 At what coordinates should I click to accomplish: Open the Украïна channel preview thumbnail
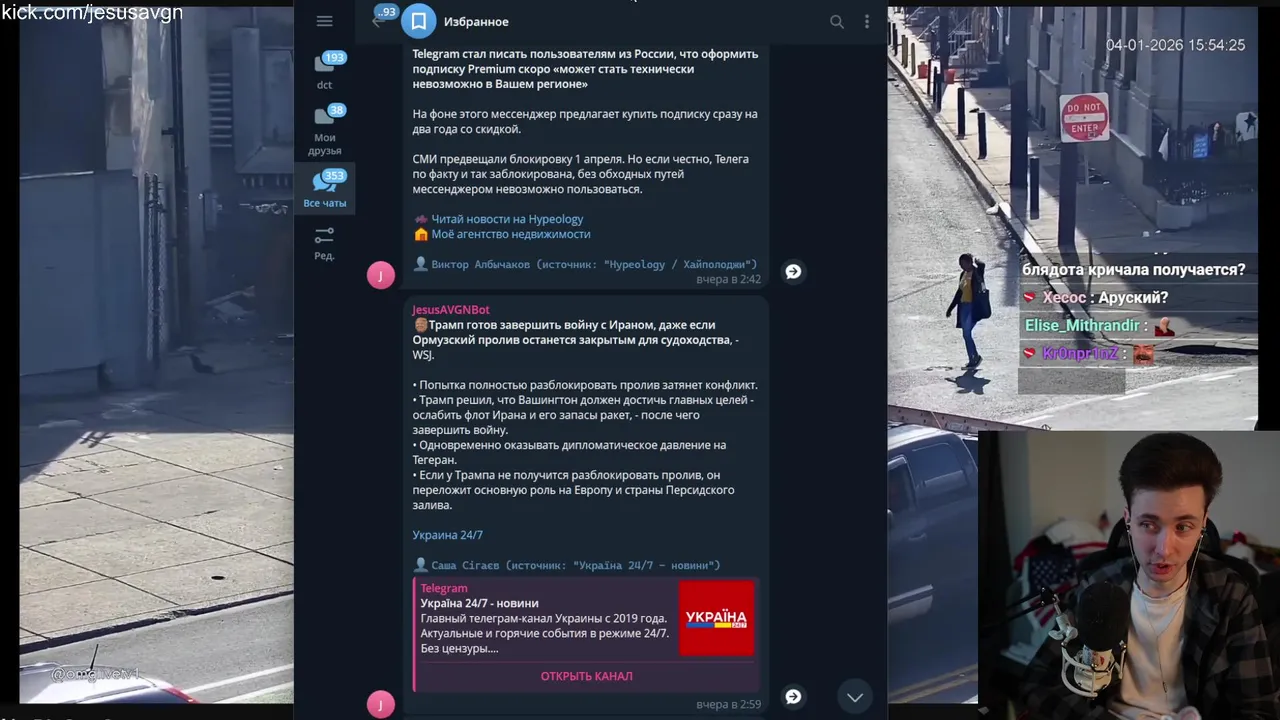point(717,618)
